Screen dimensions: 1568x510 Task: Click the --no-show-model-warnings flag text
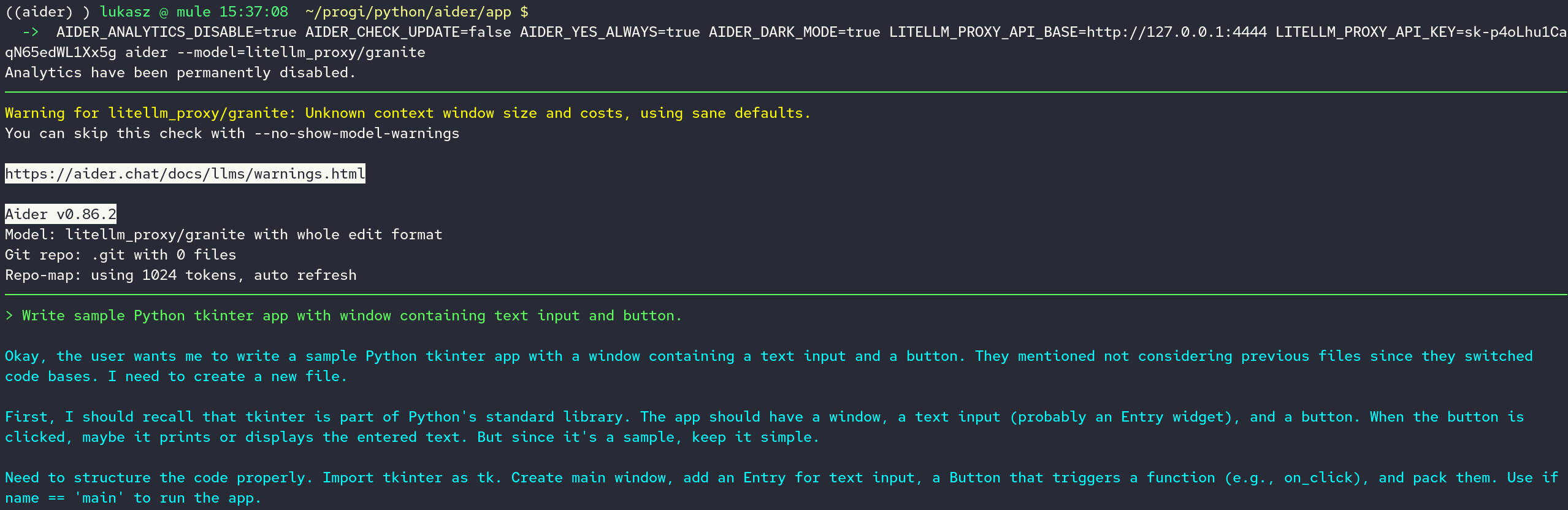pyautogui.click(x=357, y=133)
